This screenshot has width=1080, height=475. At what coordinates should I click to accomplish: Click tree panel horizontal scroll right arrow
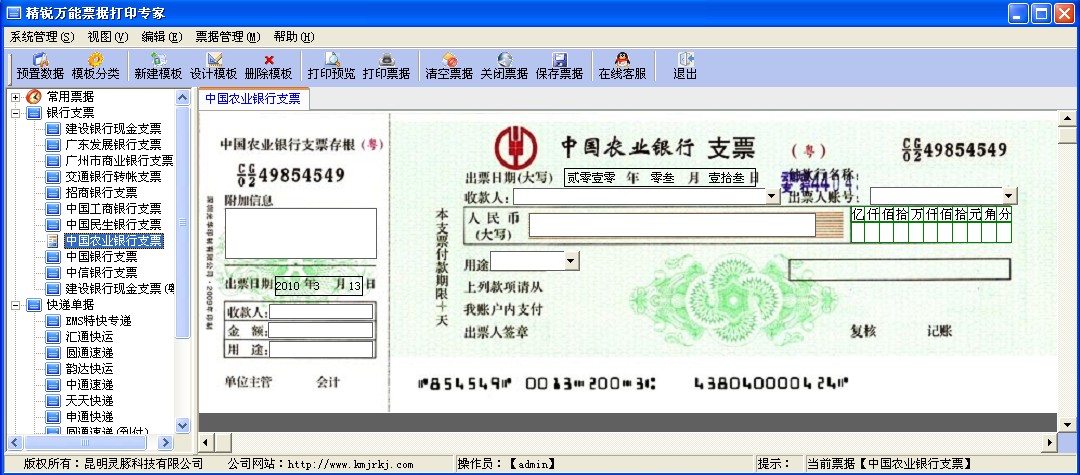tap(165, 442)
